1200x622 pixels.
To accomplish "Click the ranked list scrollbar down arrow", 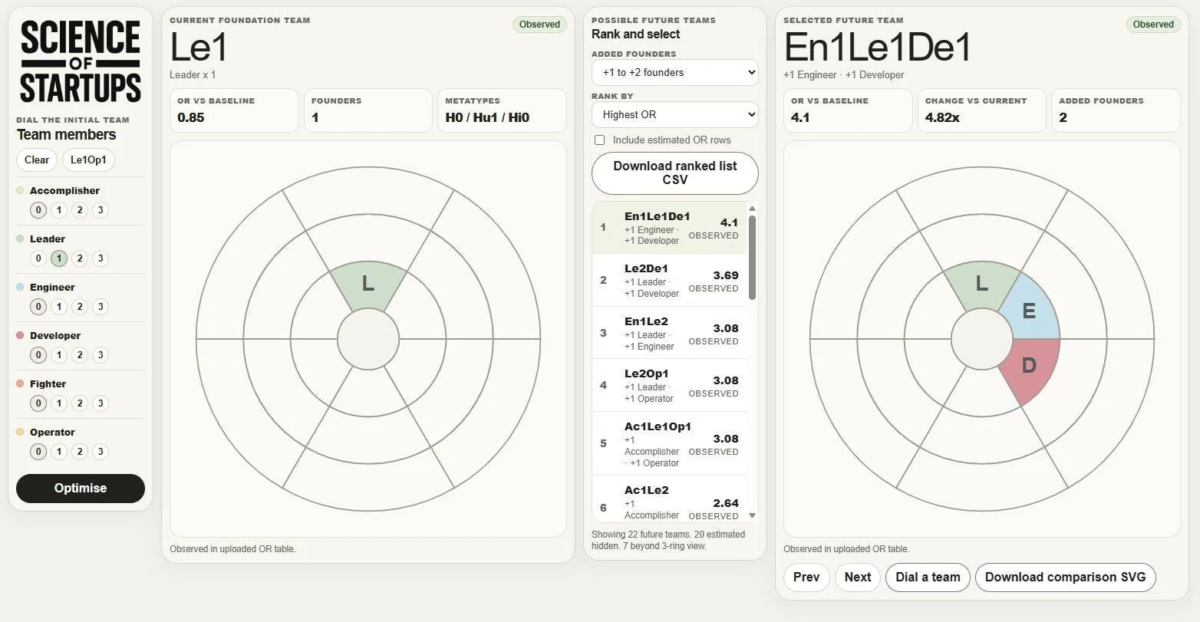I will point(752,515).
